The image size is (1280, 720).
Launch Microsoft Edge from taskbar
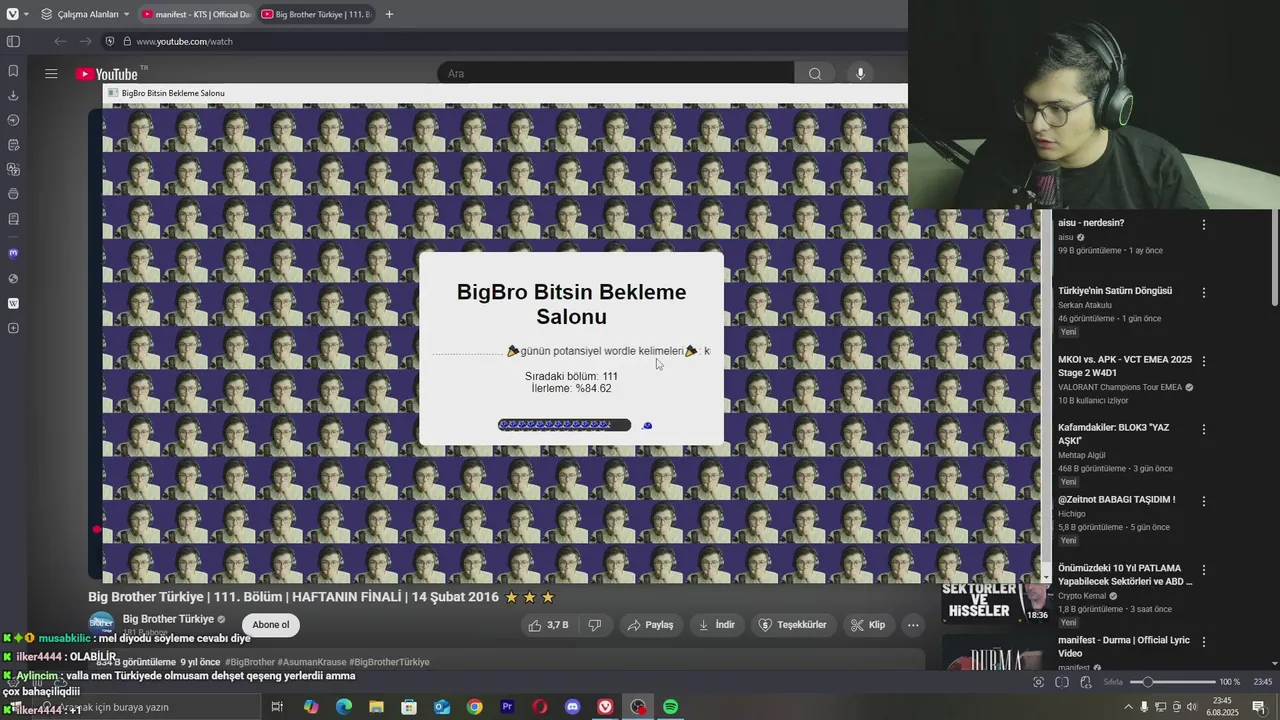(x=344, y=707)
